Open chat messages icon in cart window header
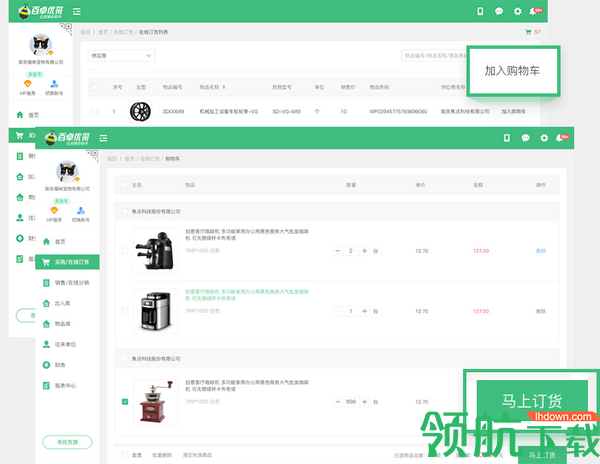 (x=525, y=138)
